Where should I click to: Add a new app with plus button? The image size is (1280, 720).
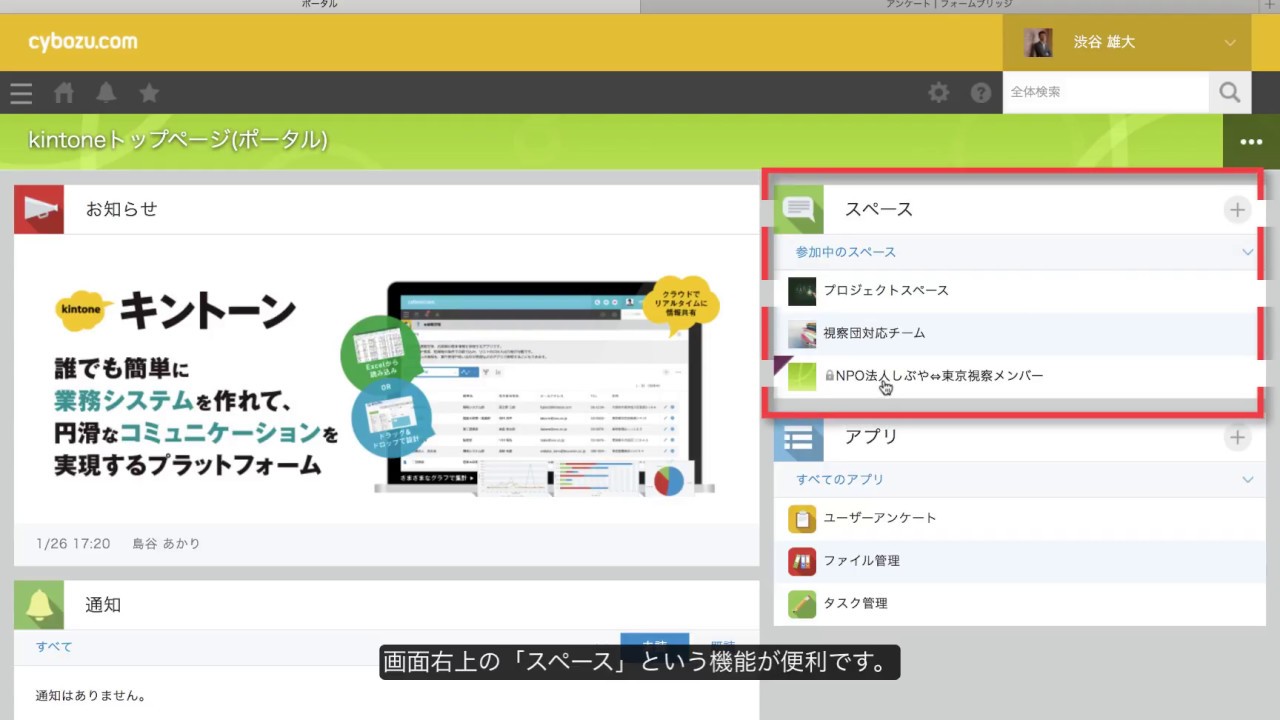[1237, 437]
